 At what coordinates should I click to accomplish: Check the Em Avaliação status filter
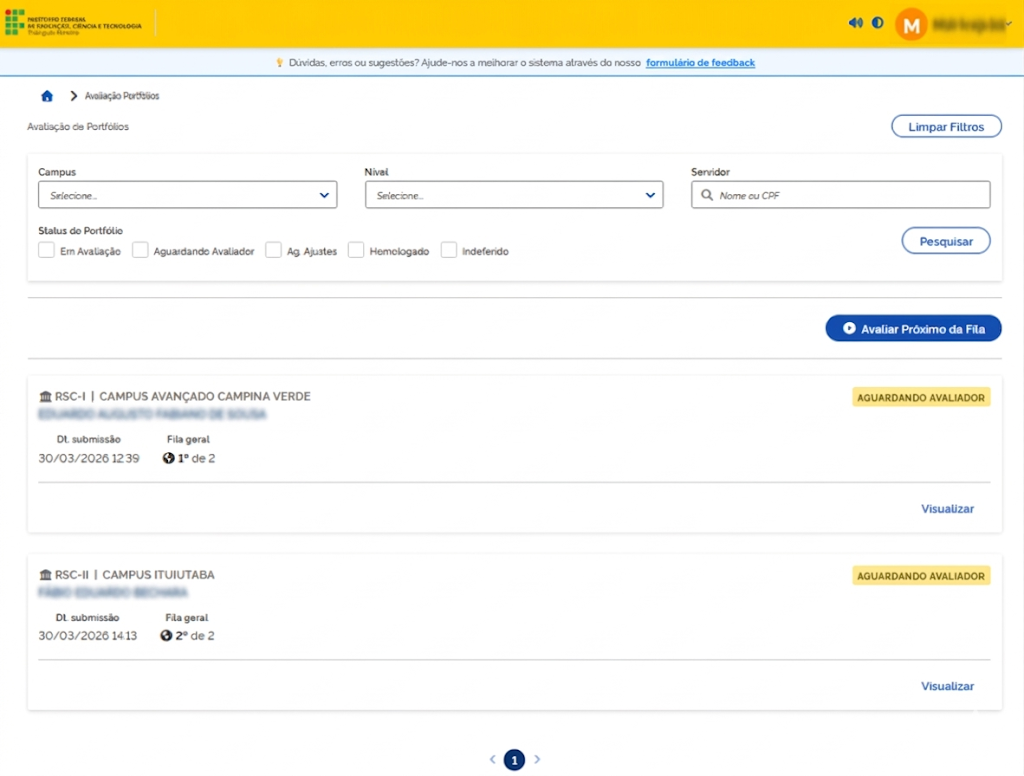point(46,251)
